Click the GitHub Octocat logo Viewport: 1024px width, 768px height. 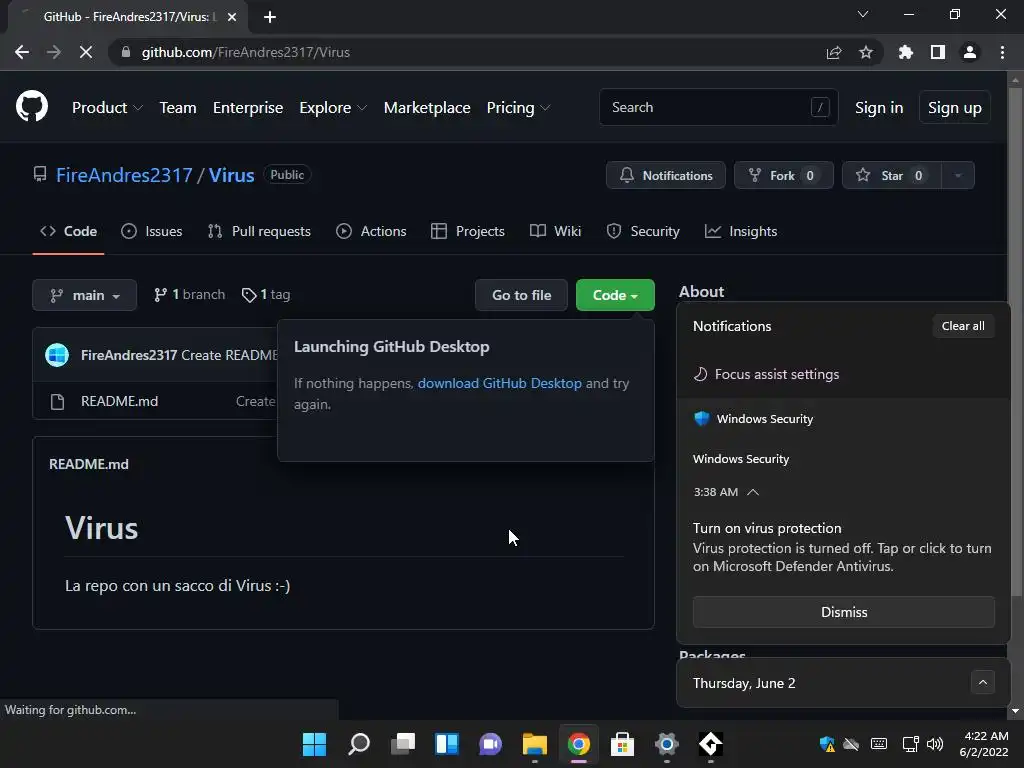coord(32,107)
